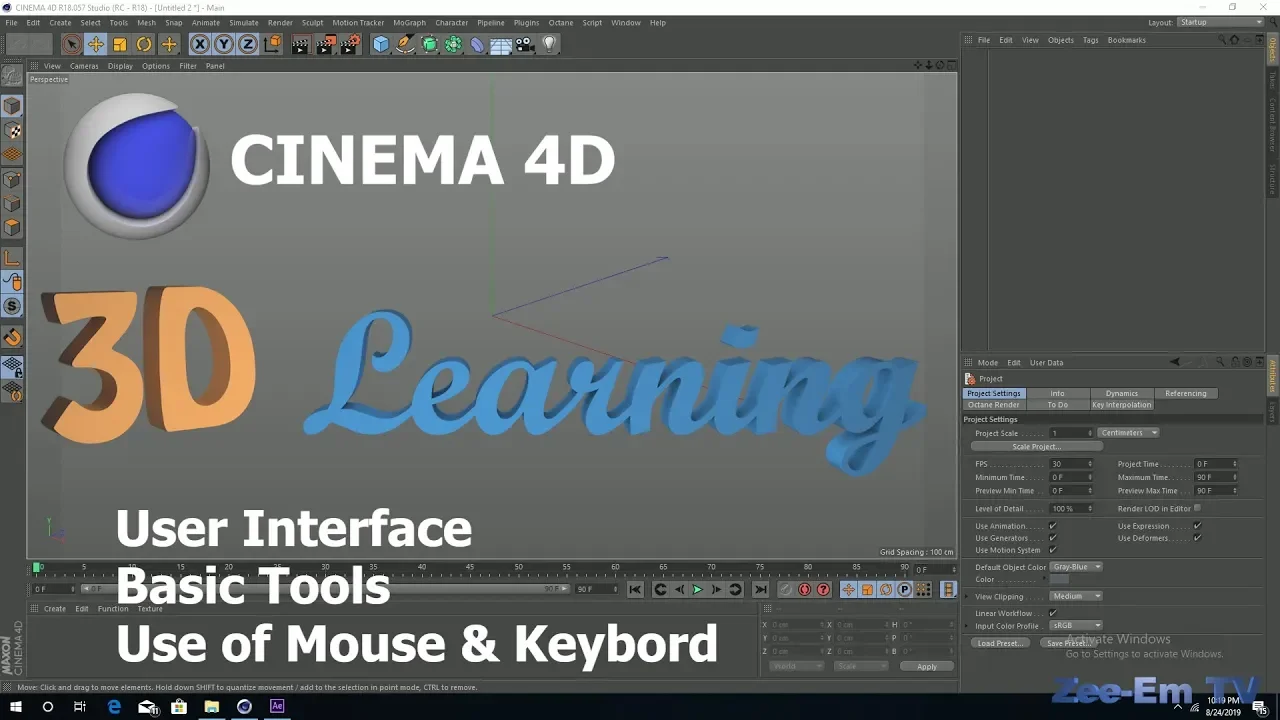
Task: Open Default Object Color Gray-Blue dropdown
Action: coord(1075,567)
